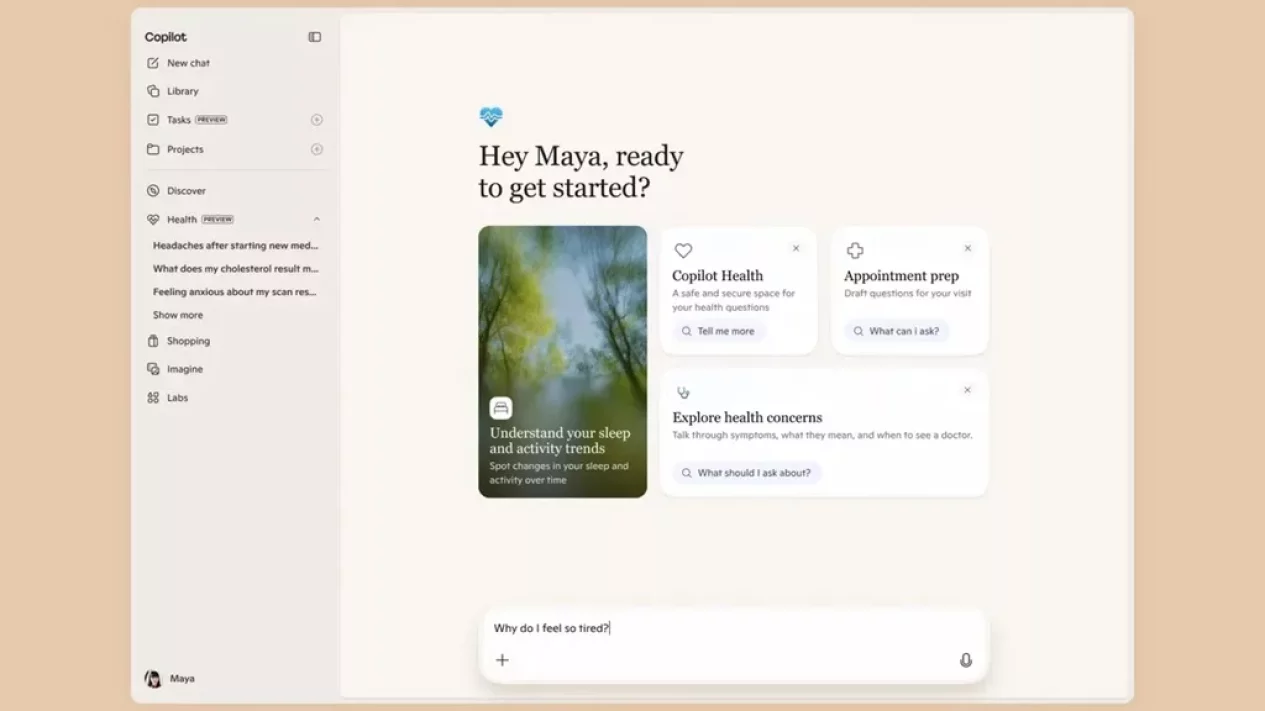Click the Appointment prep card title
This screenshot has height=711, width=1265.
tap(901, 276)
